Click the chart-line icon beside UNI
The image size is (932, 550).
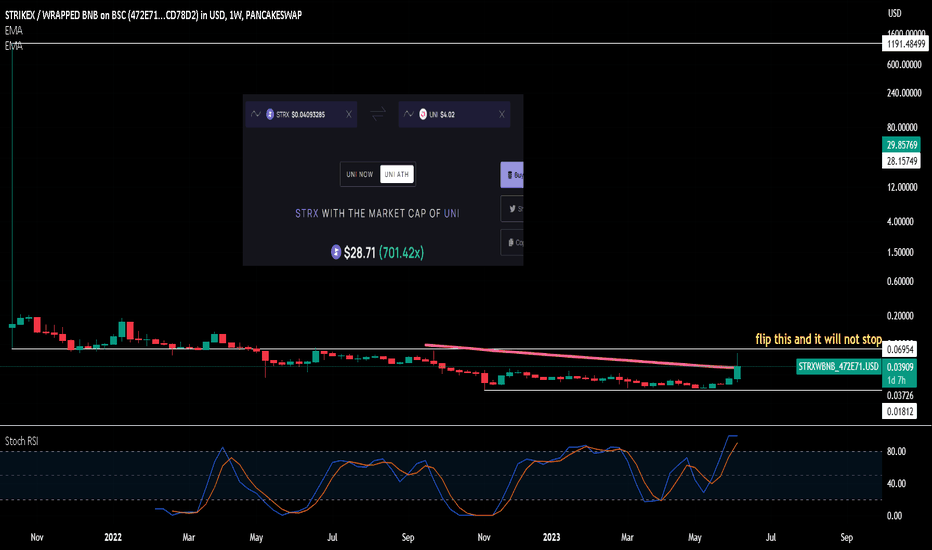click(x=408, y=114)
